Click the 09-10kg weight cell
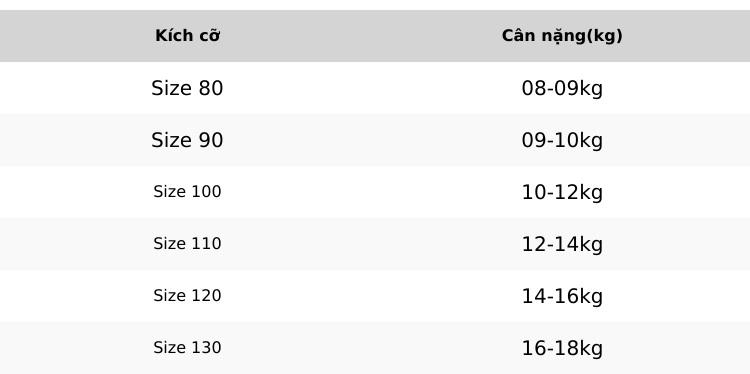750x374 pixels. [562, 141]
